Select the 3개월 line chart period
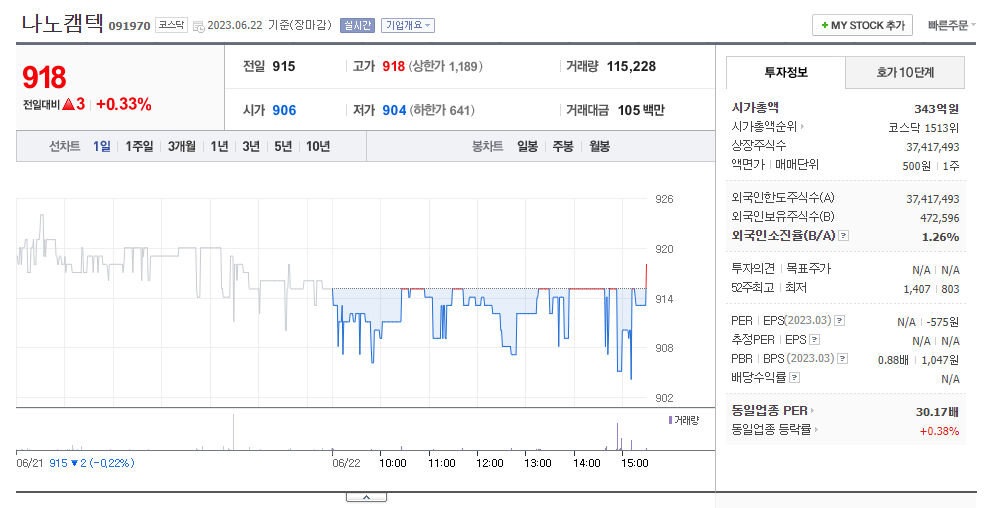987x508 pixels. [x=181, y=146]
